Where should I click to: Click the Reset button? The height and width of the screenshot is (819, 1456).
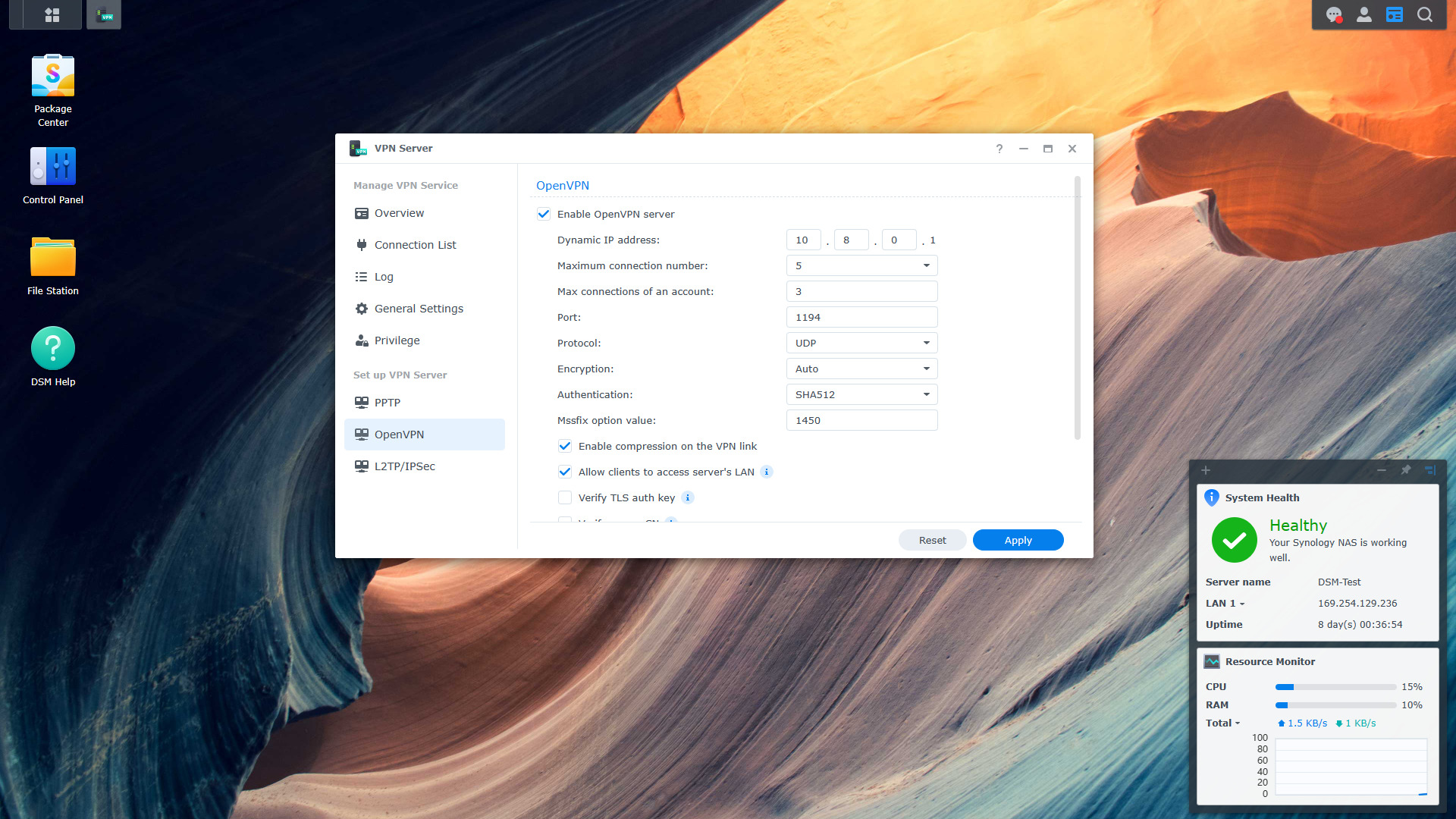click(x=932, y=540)
